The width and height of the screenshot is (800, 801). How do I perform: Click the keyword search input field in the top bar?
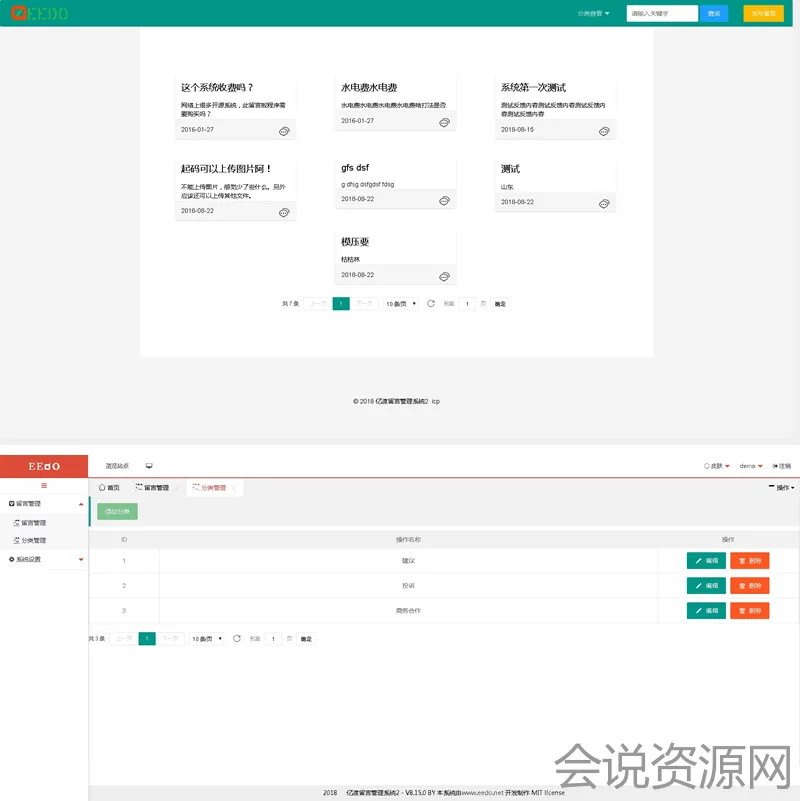pyautogui.click(x=662, y=14)
